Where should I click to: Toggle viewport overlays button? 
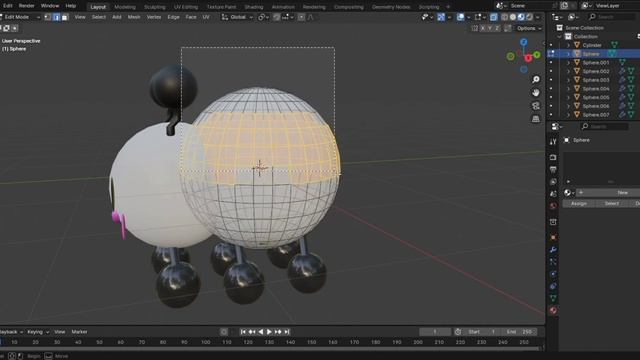tap(460, 17)
